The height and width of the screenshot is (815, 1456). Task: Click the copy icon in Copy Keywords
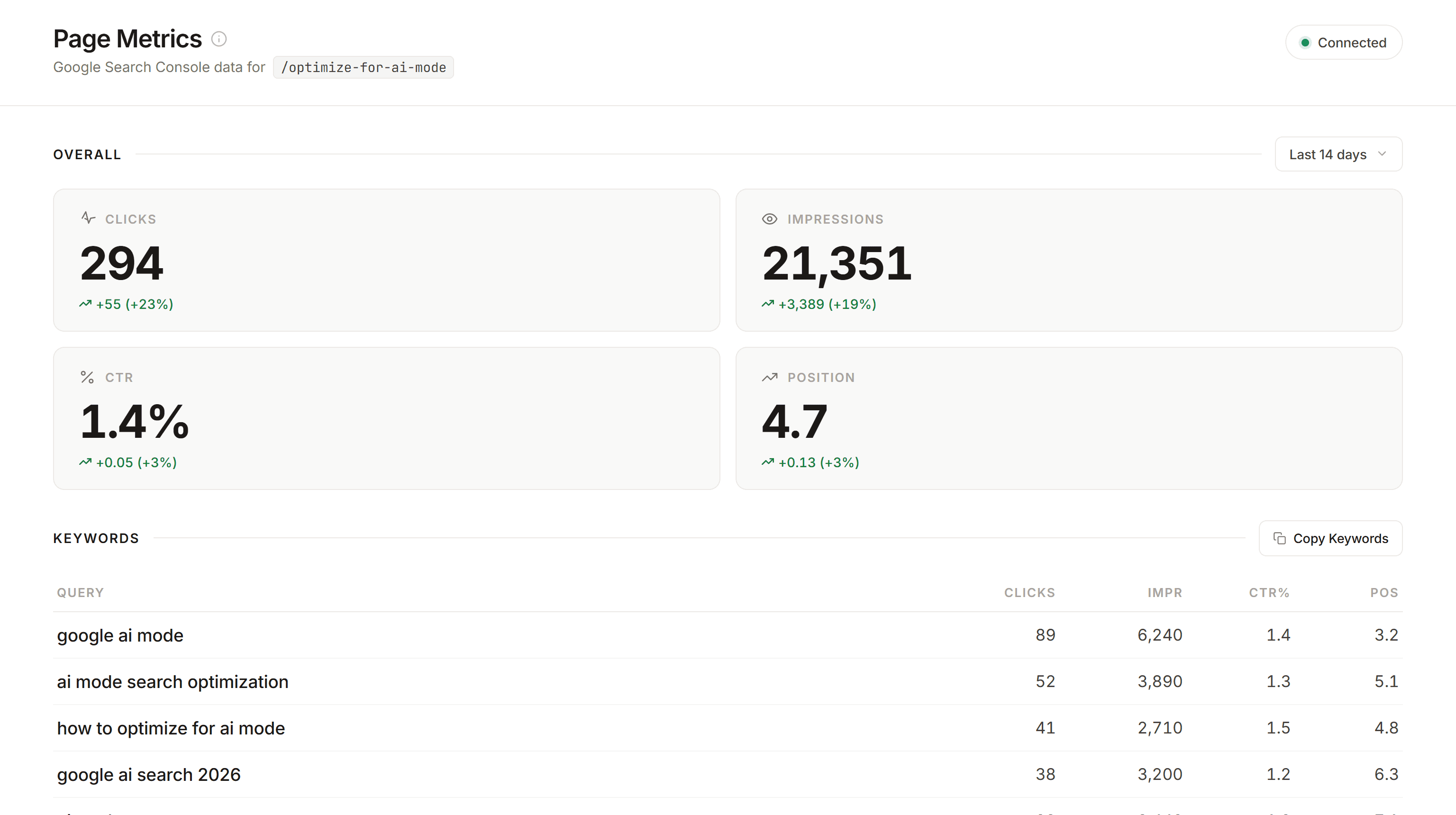tap(1279, 538)
